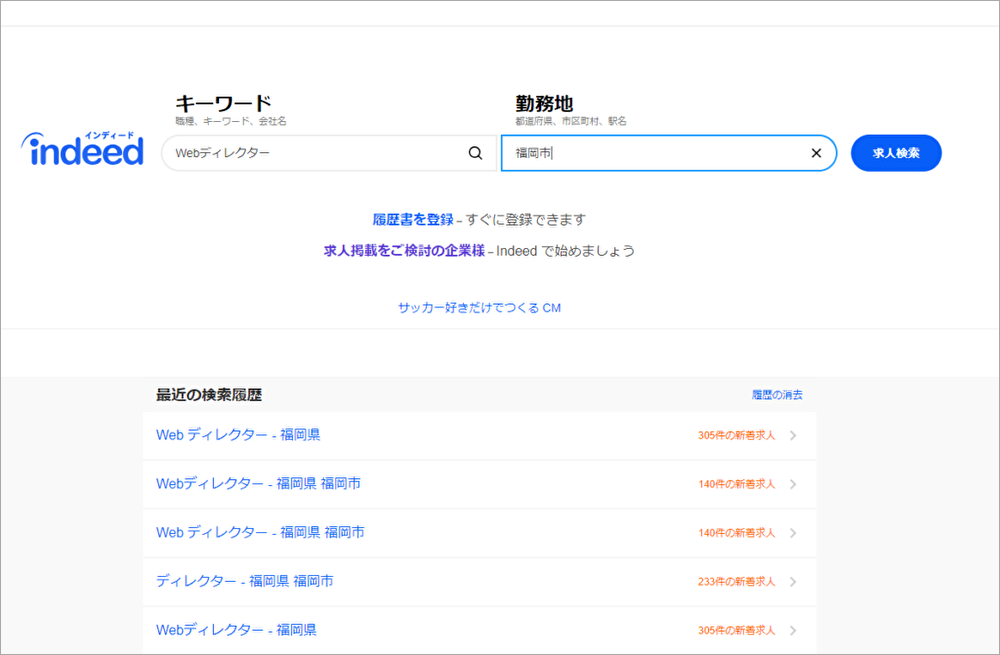Click the Indeed logo
The height and width of the screenshot is (655, 1000).
pyautogui.click(x=82, y=149)
